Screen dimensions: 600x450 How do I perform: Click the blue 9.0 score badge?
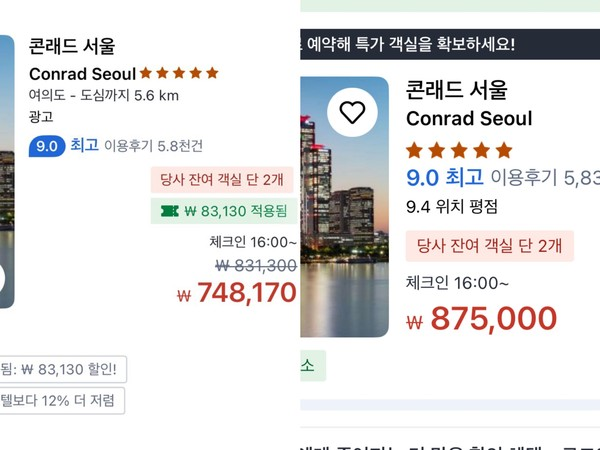pyautogui.click(x=46, y=146)
